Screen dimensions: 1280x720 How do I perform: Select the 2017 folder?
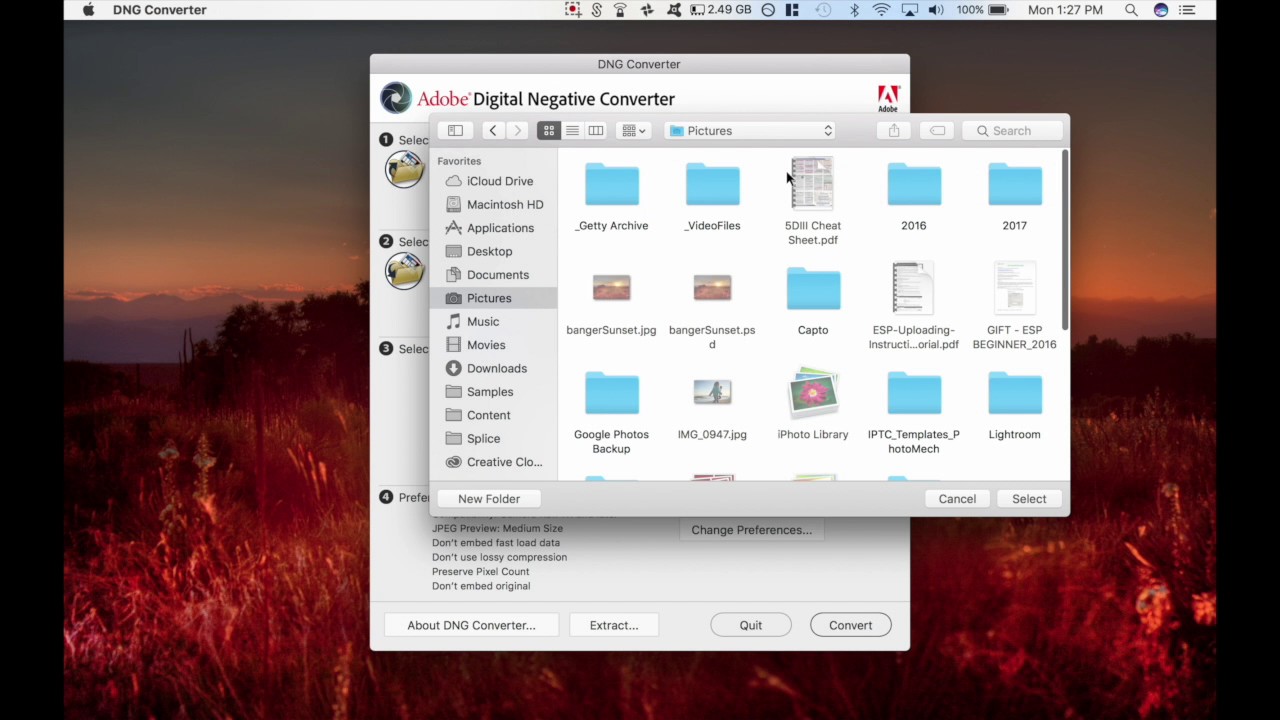1014,185
